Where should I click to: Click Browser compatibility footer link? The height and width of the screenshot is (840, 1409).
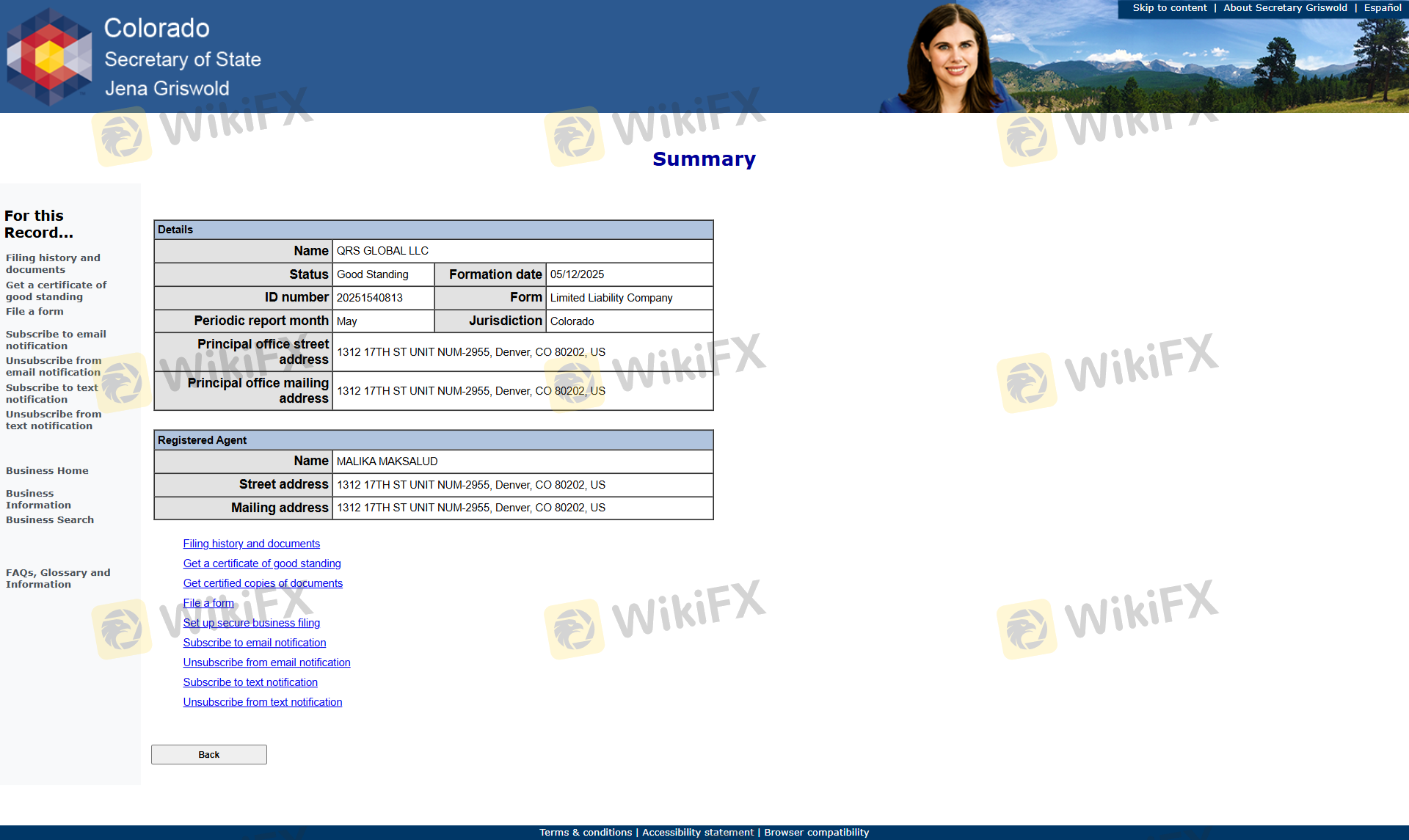click(x=816, y=833)
